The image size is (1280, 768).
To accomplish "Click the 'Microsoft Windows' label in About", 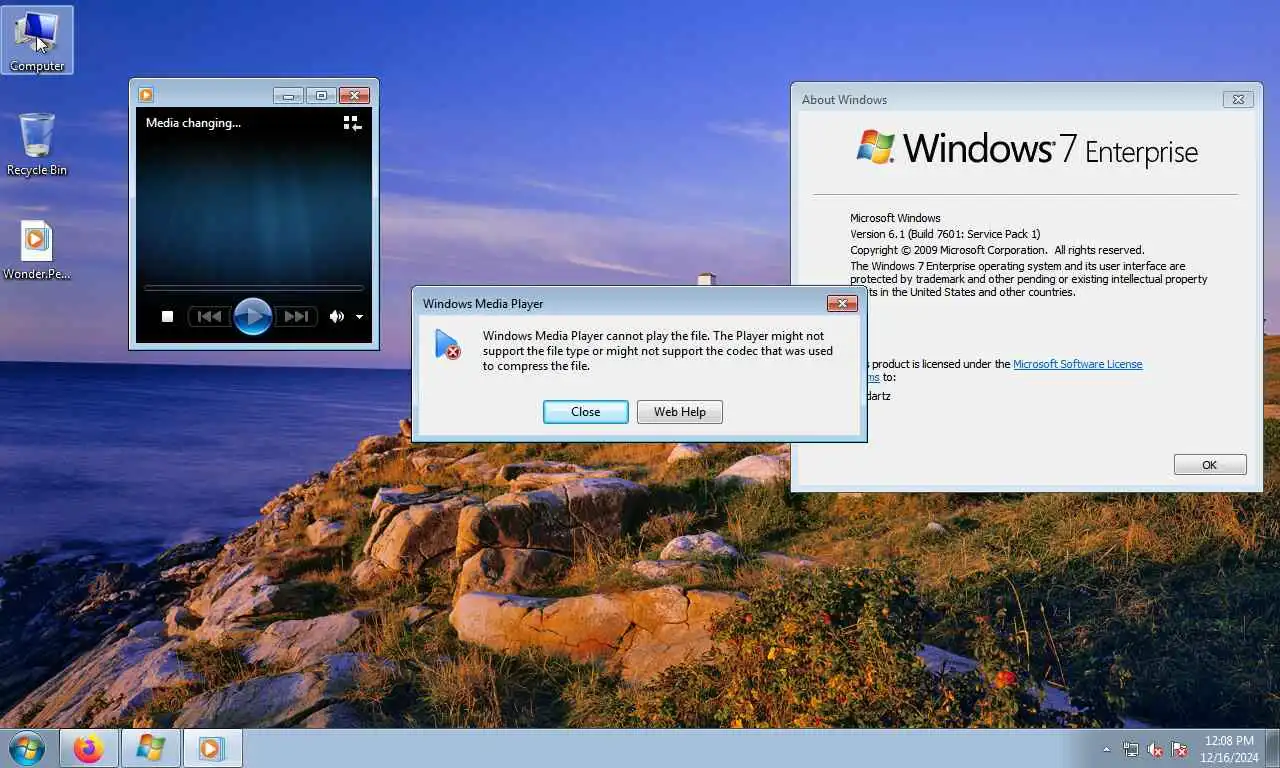I will coord(895,218).
